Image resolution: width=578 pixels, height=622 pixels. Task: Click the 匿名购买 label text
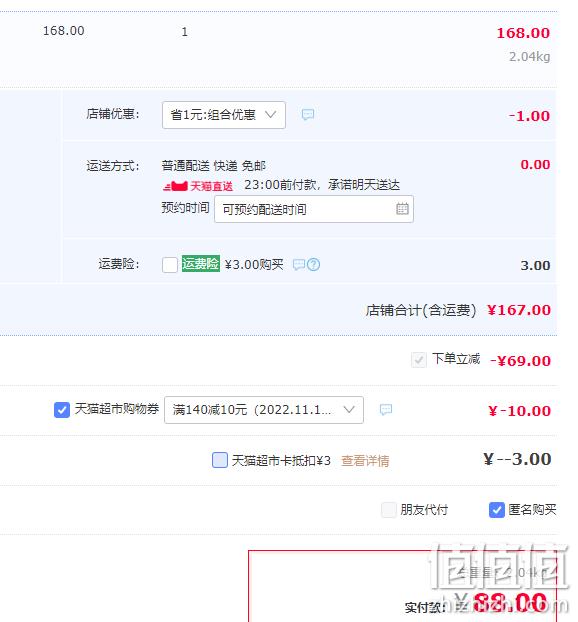(532, 510)
